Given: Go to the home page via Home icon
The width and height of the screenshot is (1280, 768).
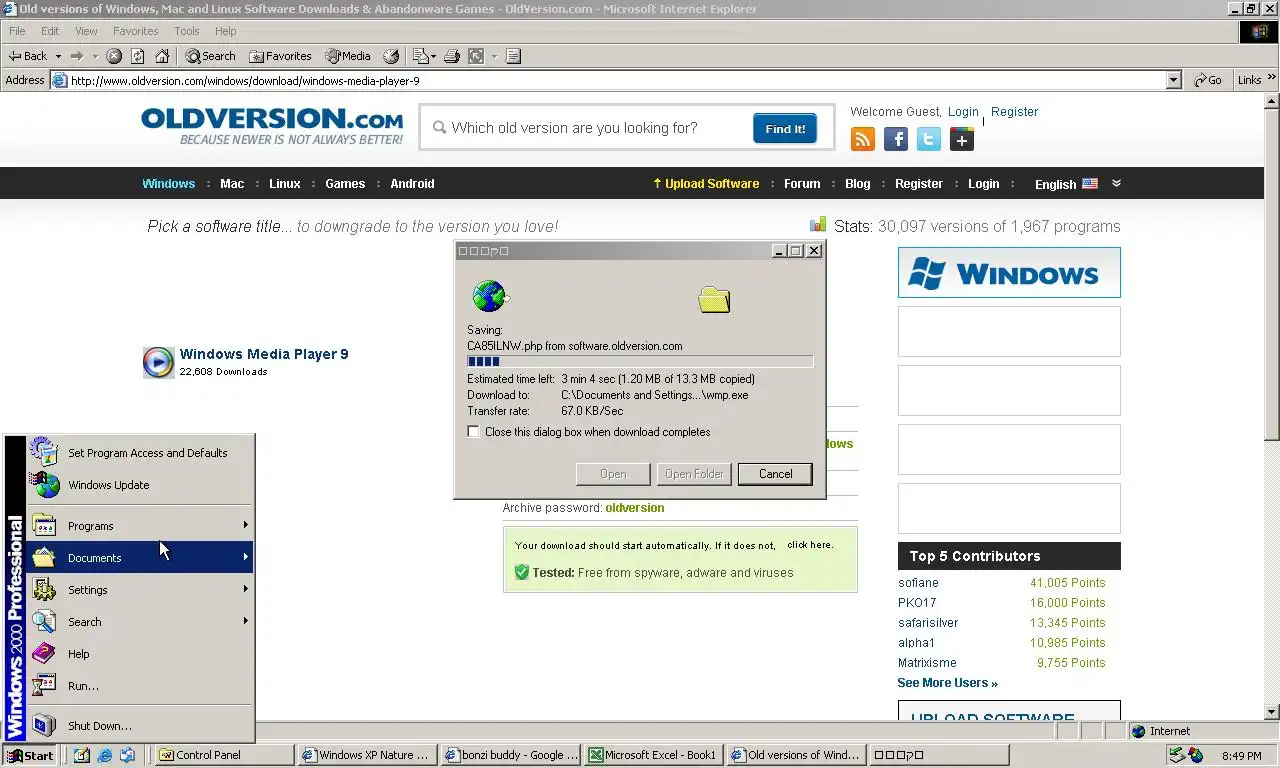Looking at the screenshot, I should tap(162, 56).
